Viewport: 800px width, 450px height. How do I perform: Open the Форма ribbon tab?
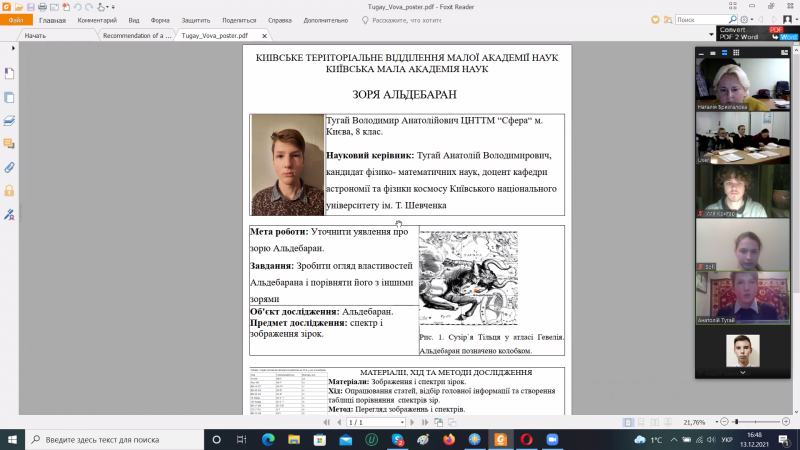160,20
